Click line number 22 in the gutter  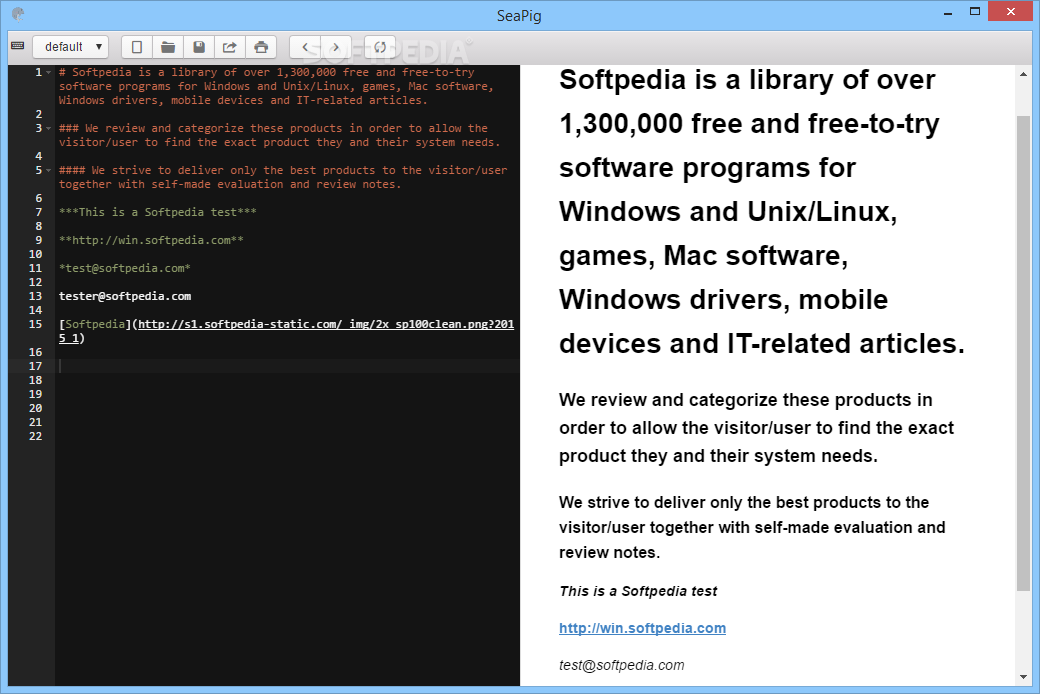(x=35, y=437)
